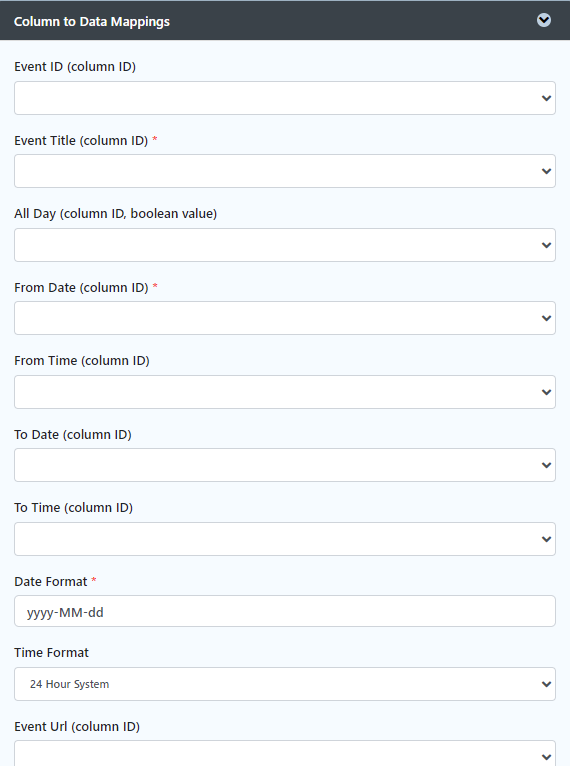Open the Event Title column dropdown

tap(285, 171)
